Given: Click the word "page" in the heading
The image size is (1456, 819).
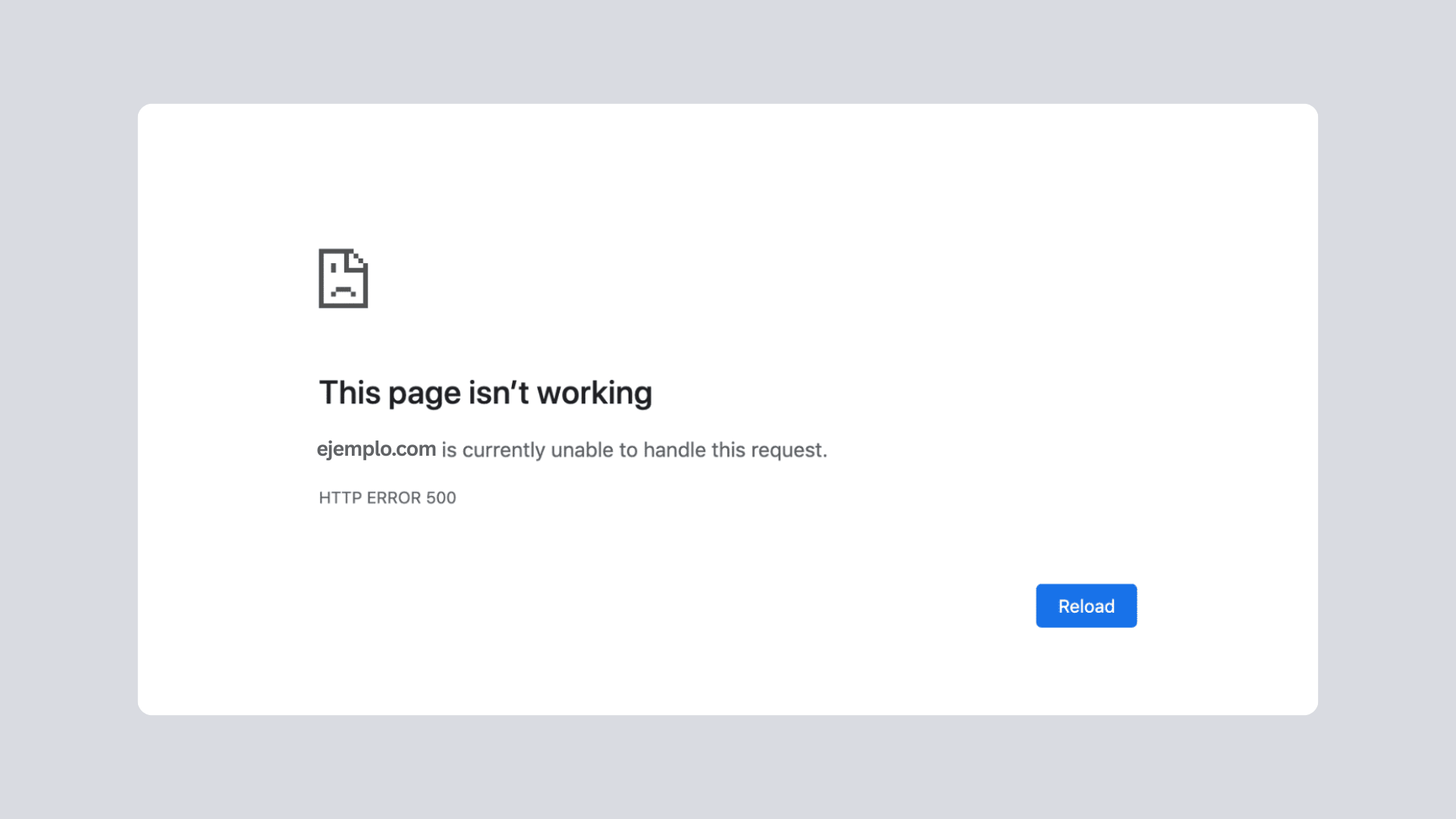Looking at the screenshot, I should click(x=424, y=394).
